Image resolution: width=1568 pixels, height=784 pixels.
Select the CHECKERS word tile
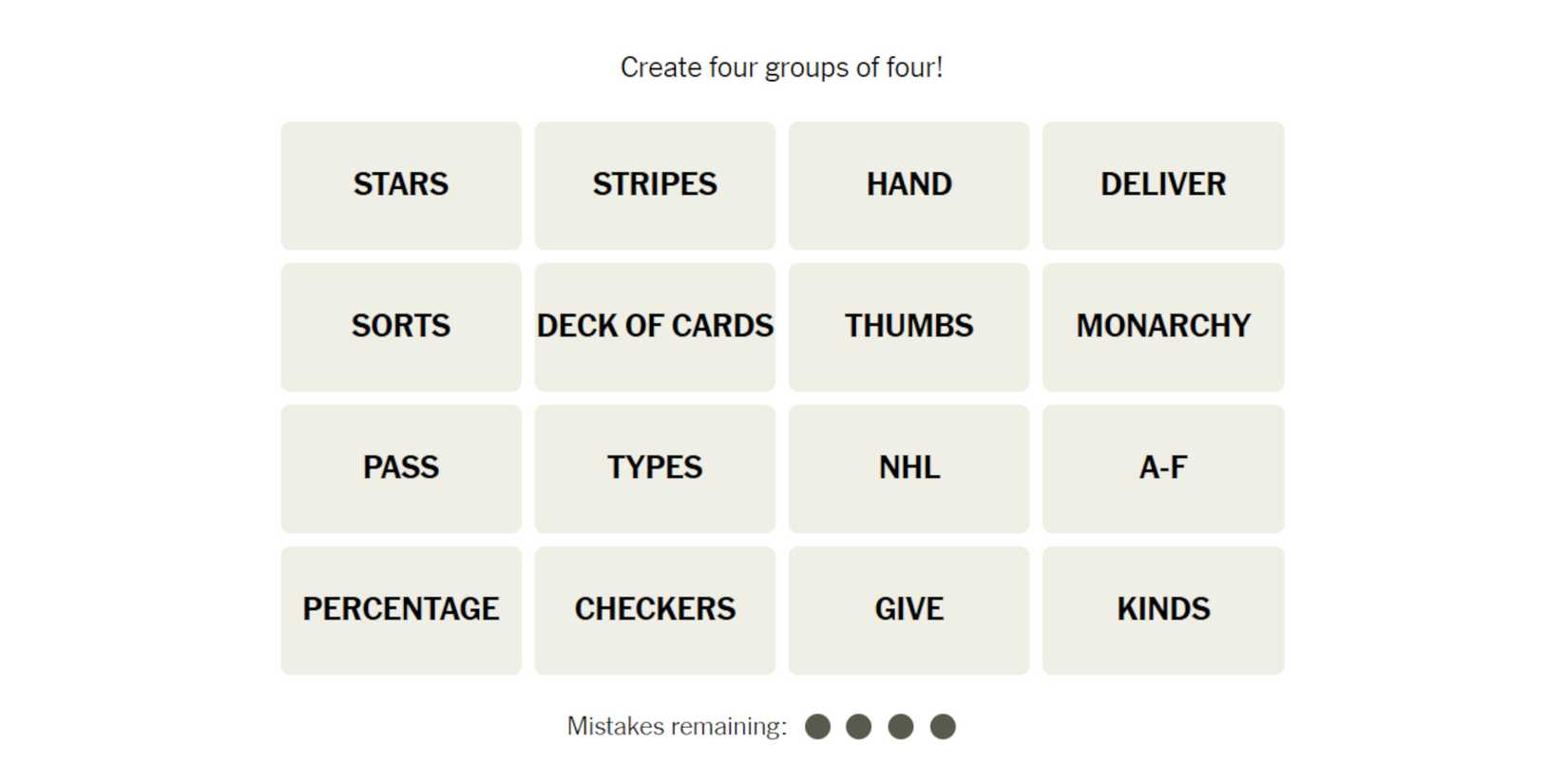[655, 610]
